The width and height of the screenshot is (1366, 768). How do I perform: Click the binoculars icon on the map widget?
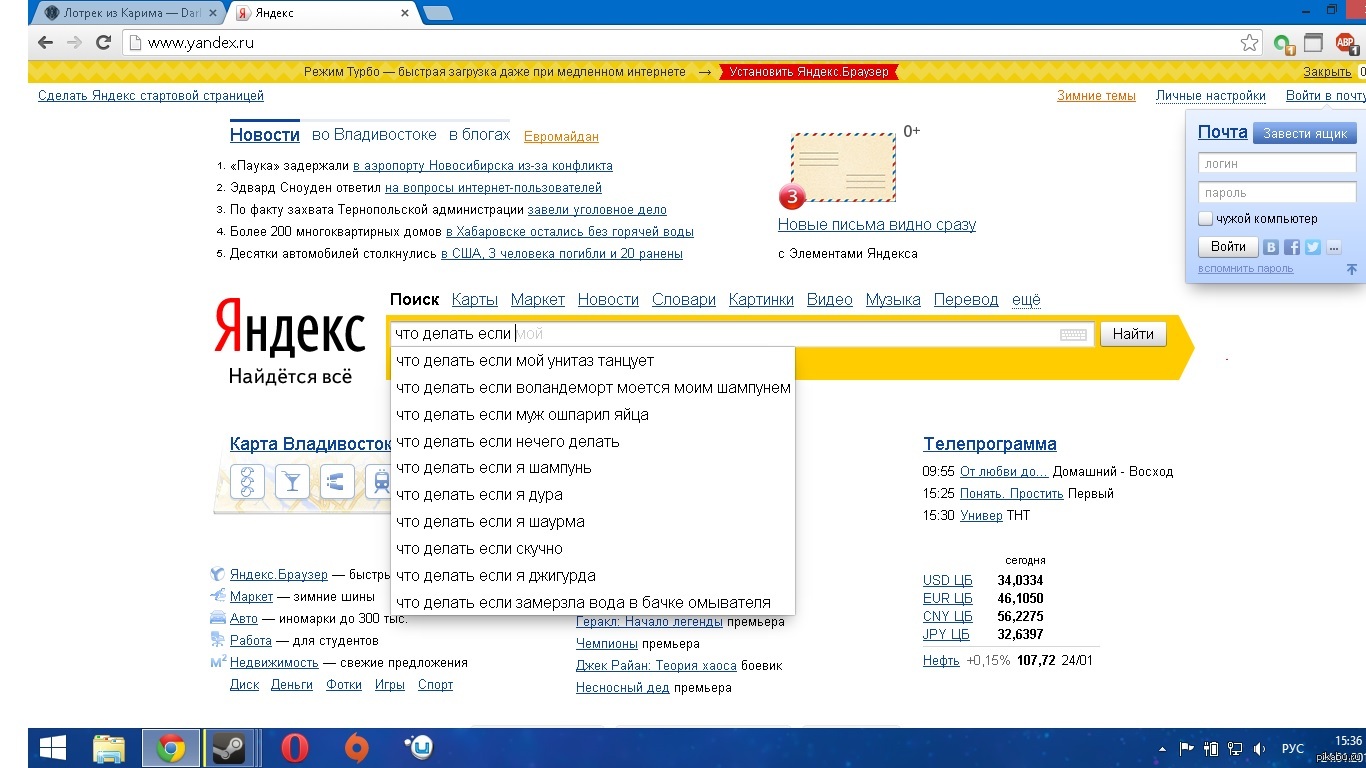click(336, 482)
